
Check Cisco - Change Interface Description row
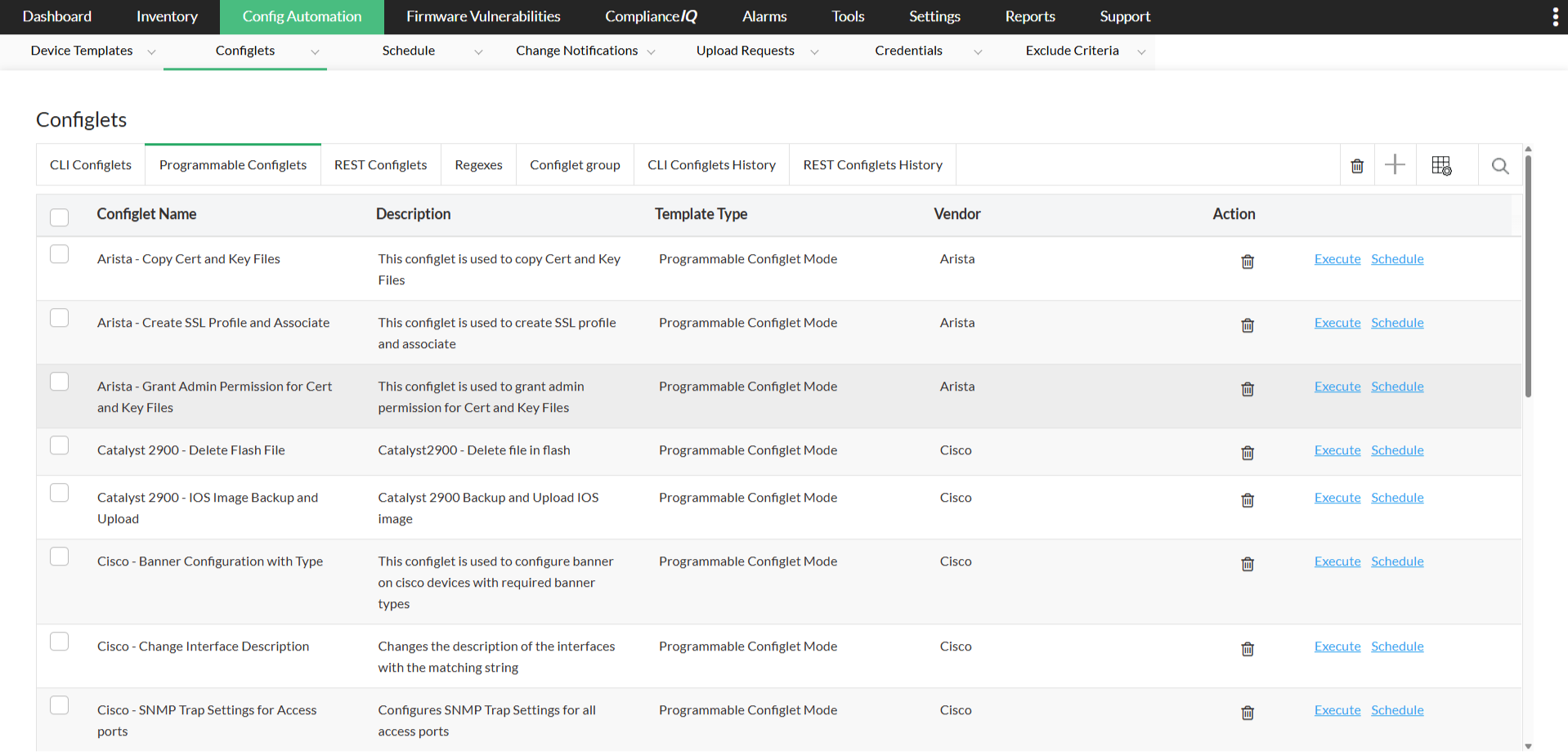pos(59,642)
